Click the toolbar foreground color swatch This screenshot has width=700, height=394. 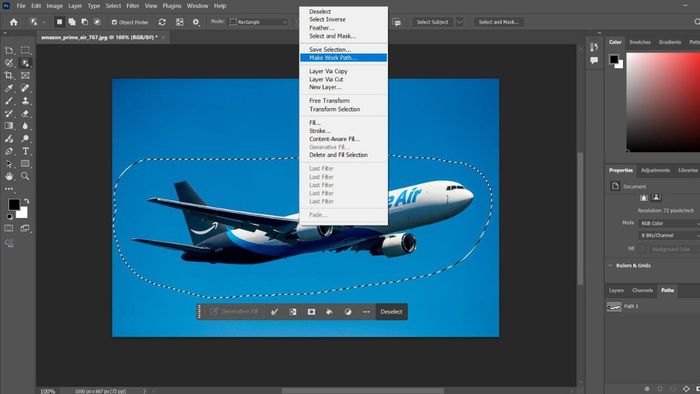coord(13,204)
